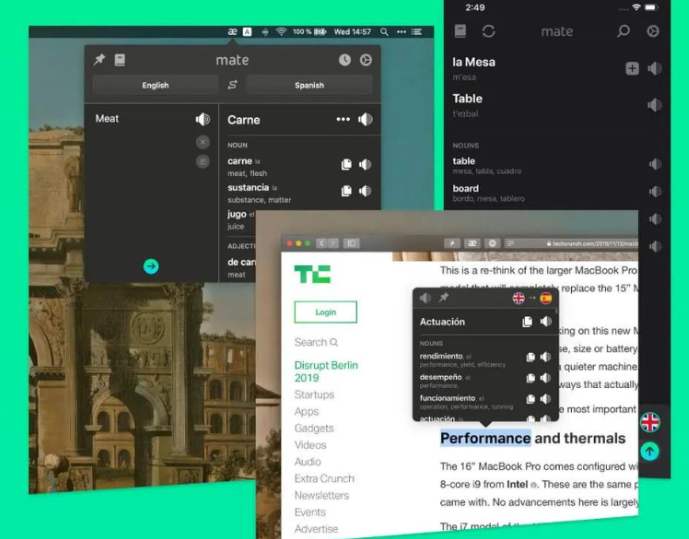
Task: Select Spanish as target language
Action: click(309, 85)
